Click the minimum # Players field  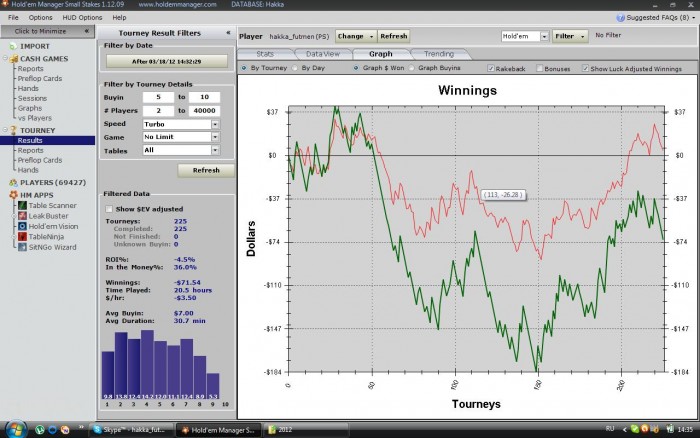click(x=158, y=110)
